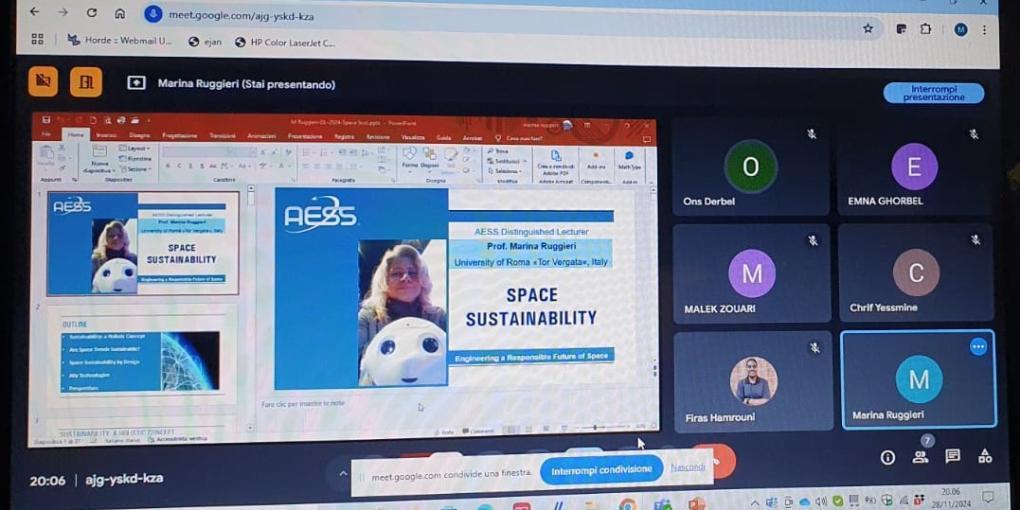
Task: Click the Nascondi link in sharing bar
Action: click(x=688, y=467)
